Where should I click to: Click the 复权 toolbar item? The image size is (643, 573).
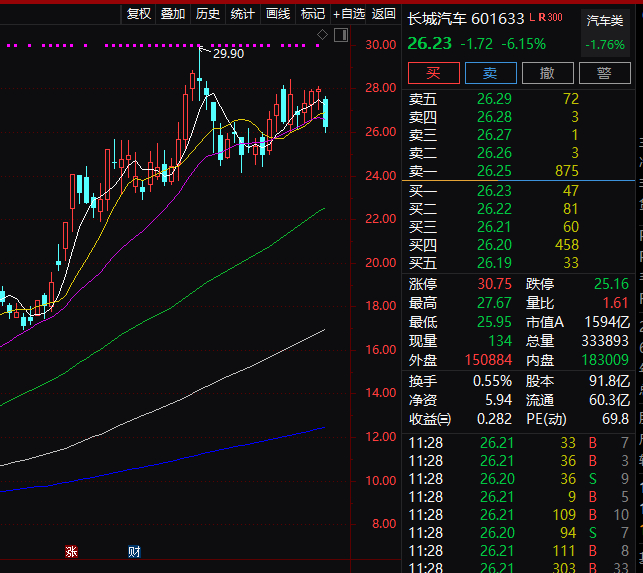[139, 14]
